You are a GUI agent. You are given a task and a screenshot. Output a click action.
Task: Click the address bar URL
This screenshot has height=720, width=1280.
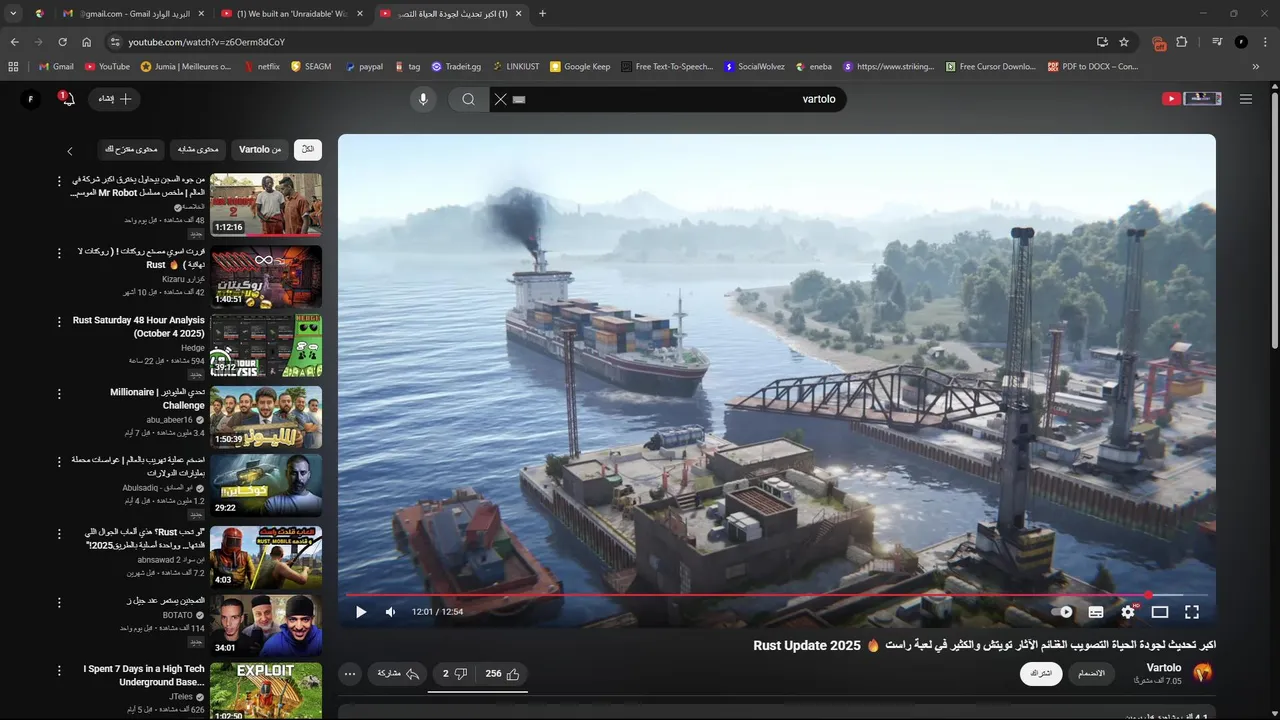click(206, 42)
